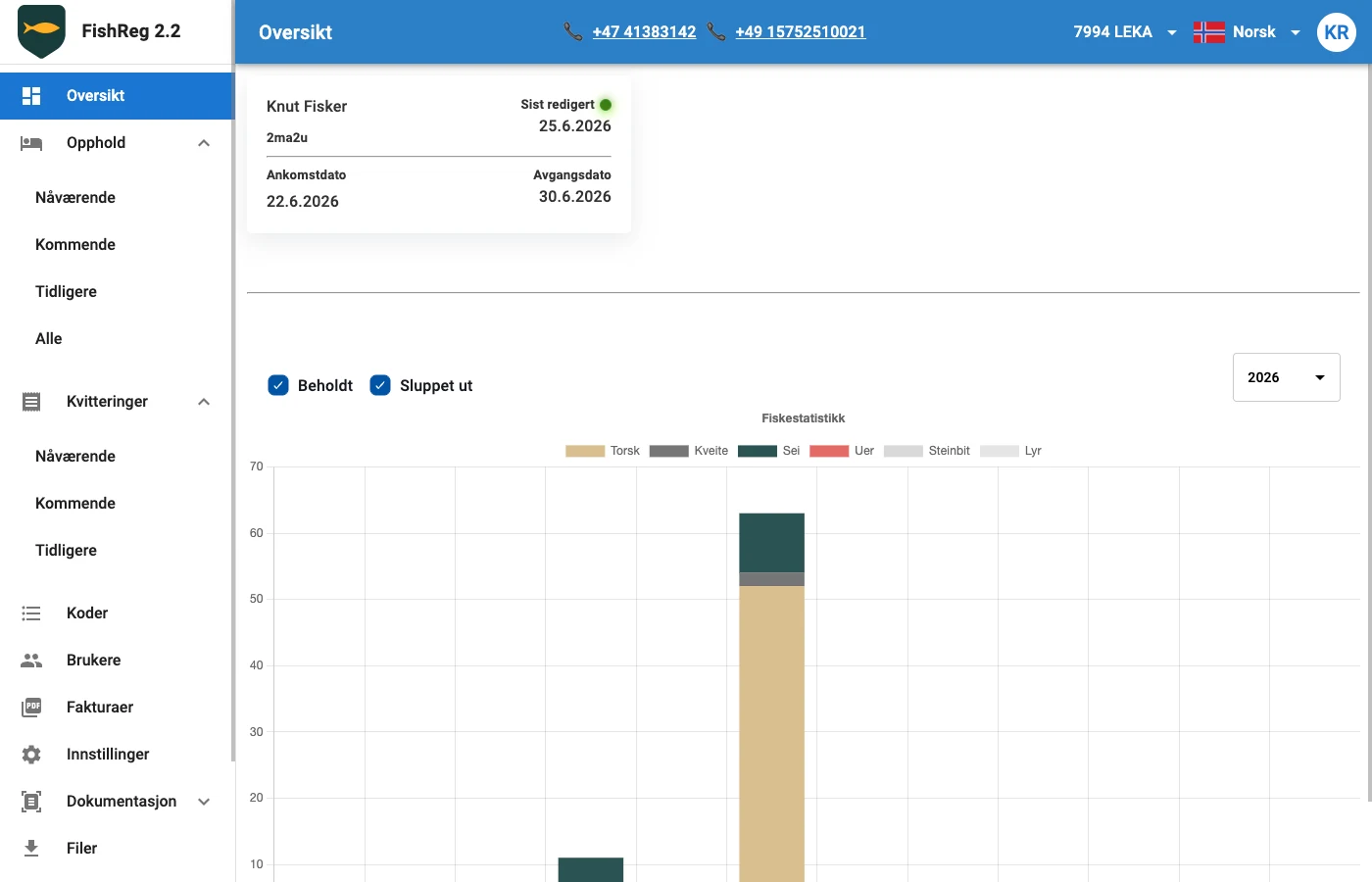Click the FishReg 2.2 title

[x=131, y=31]
